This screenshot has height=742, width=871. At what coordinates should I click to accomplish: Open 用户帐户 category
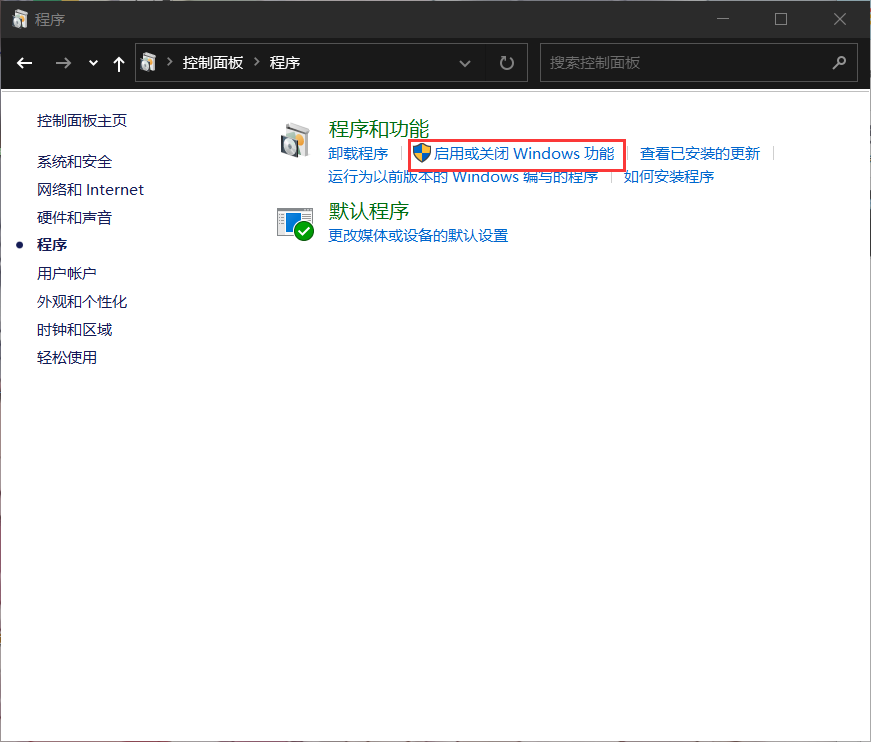click(x=67, y=273)
